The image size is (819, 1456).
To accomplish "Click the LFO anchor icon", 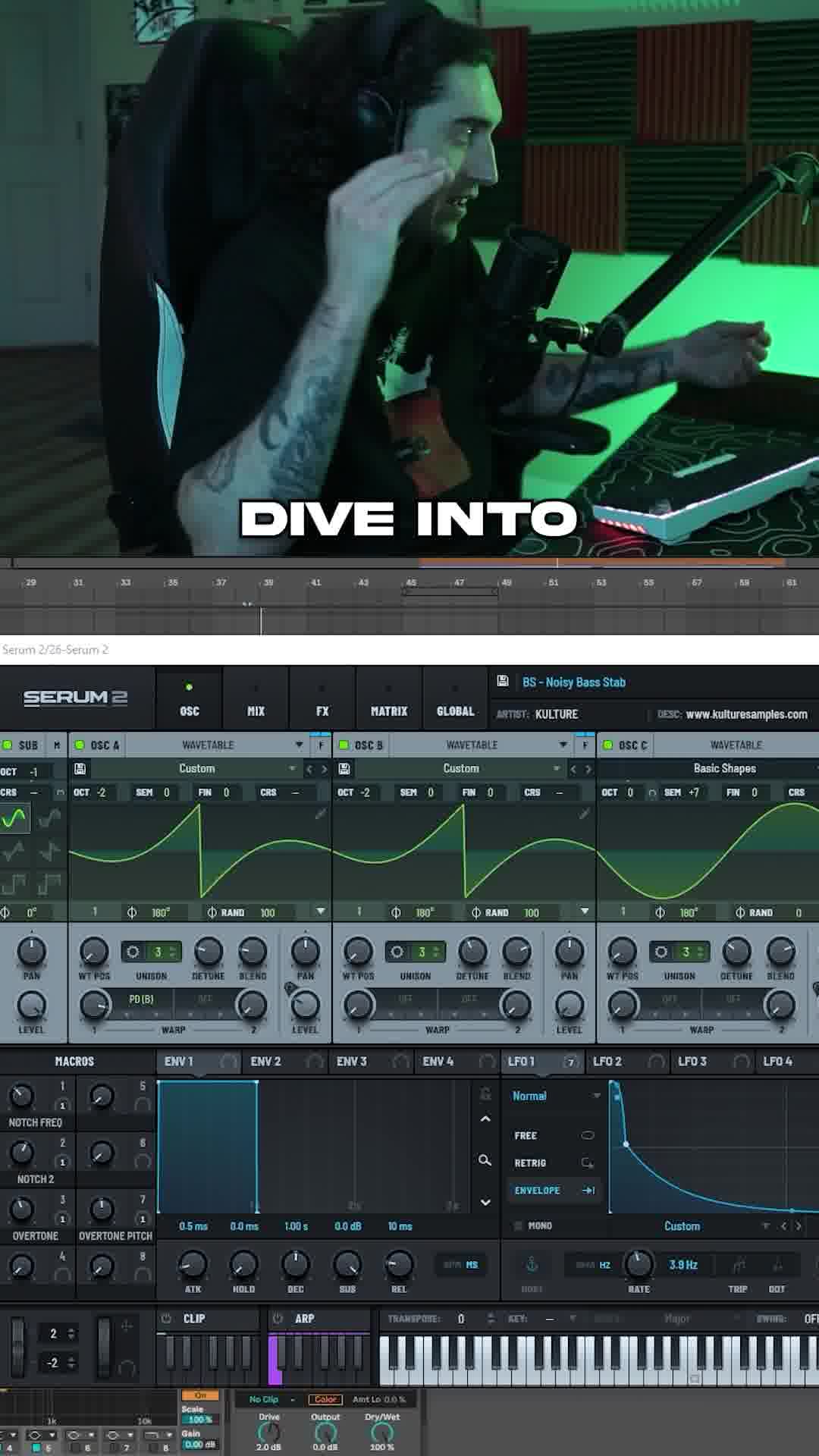I will click(x=532, y=1263).
